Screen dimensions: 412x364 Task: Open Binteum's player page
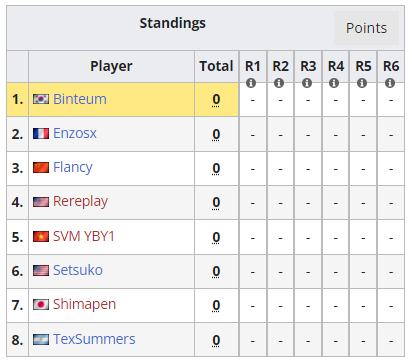point(80,99)
